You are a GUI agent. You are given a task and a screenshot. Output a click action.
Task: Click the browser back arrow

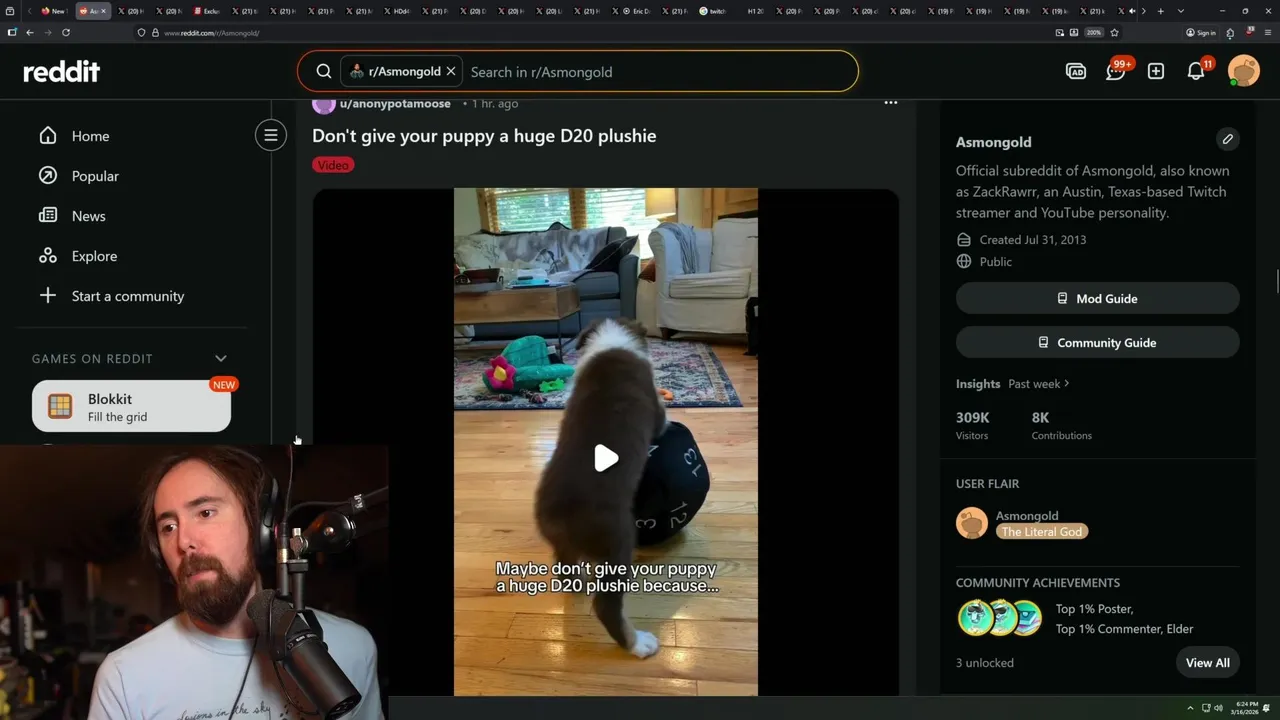coord(30,32)
